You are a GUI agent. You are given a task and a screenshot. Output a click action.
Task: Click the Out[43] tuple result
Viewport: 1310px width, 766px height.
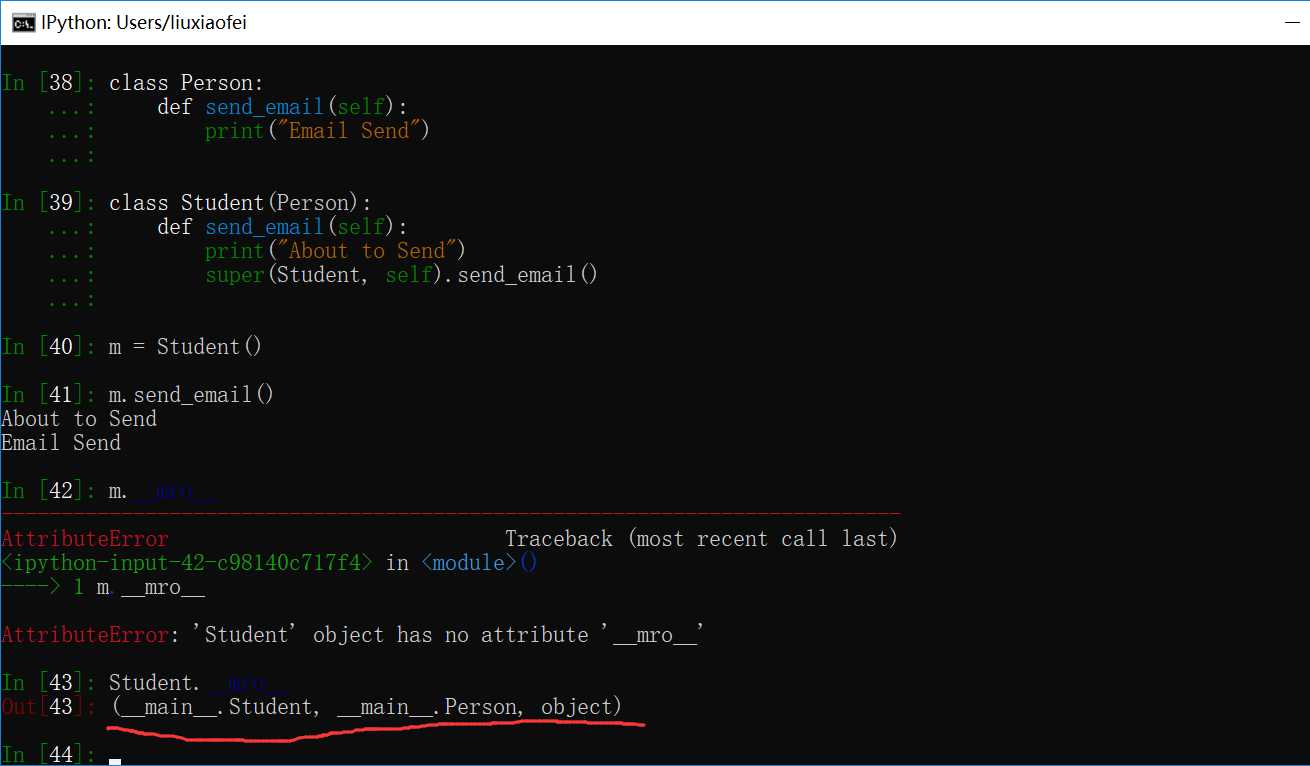pyautogui.click(x=367, y=707)
